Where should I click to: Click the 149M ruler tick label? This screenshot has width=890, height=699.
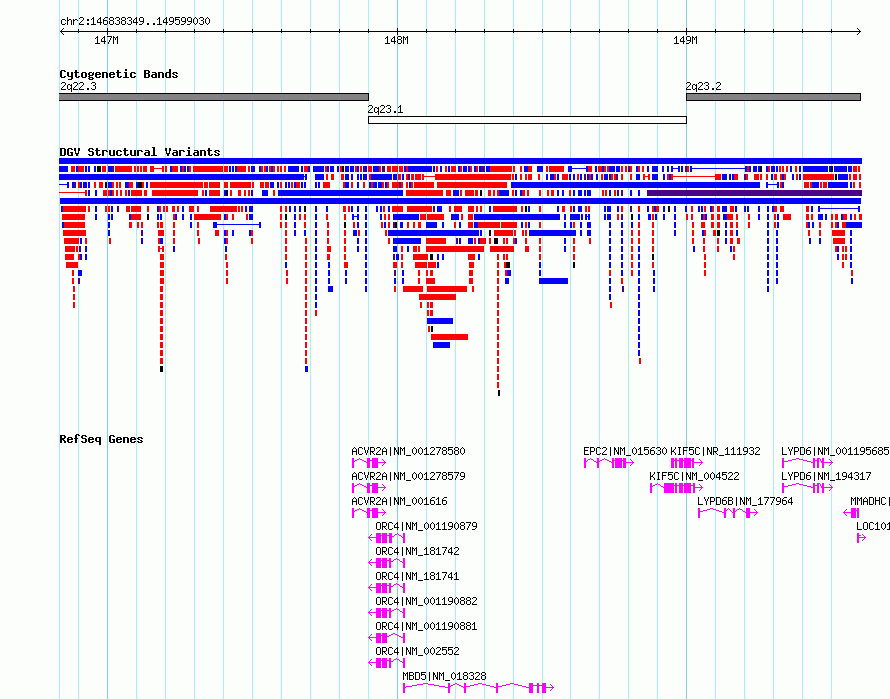pyautogui.click(x=685, y=40)
